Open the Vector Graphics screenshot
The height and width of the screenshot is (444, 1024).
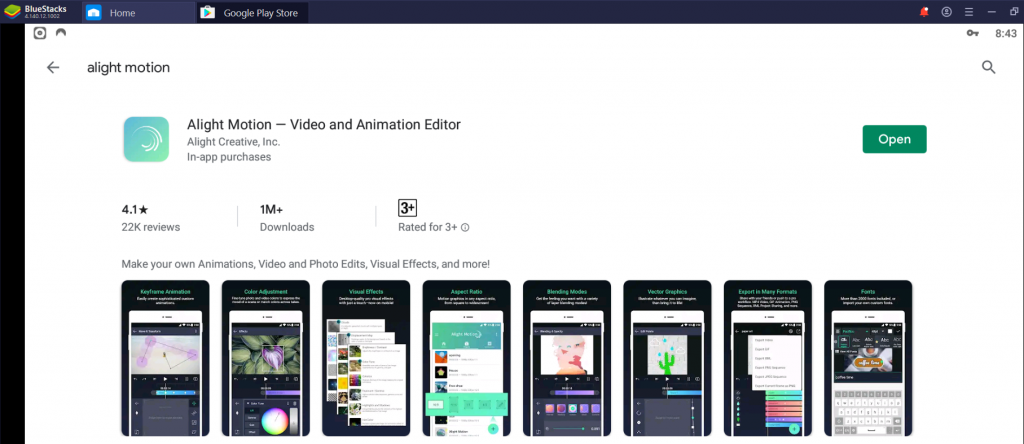pyautogui.click(x=667, y=358)
